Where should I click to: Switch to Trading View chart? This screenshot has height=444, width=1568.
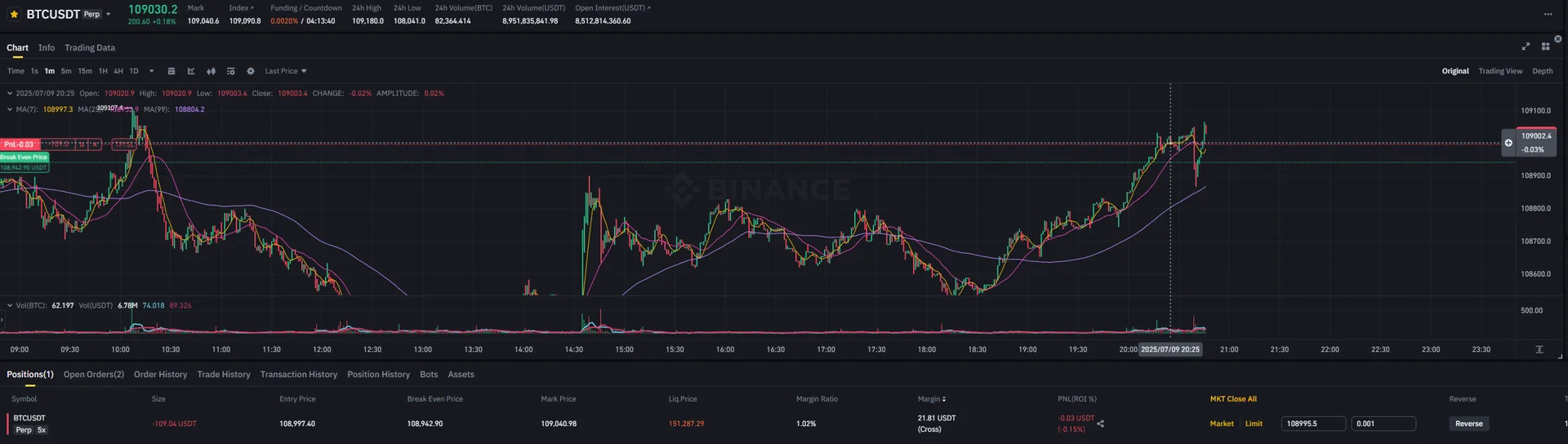coord(1500,71)
